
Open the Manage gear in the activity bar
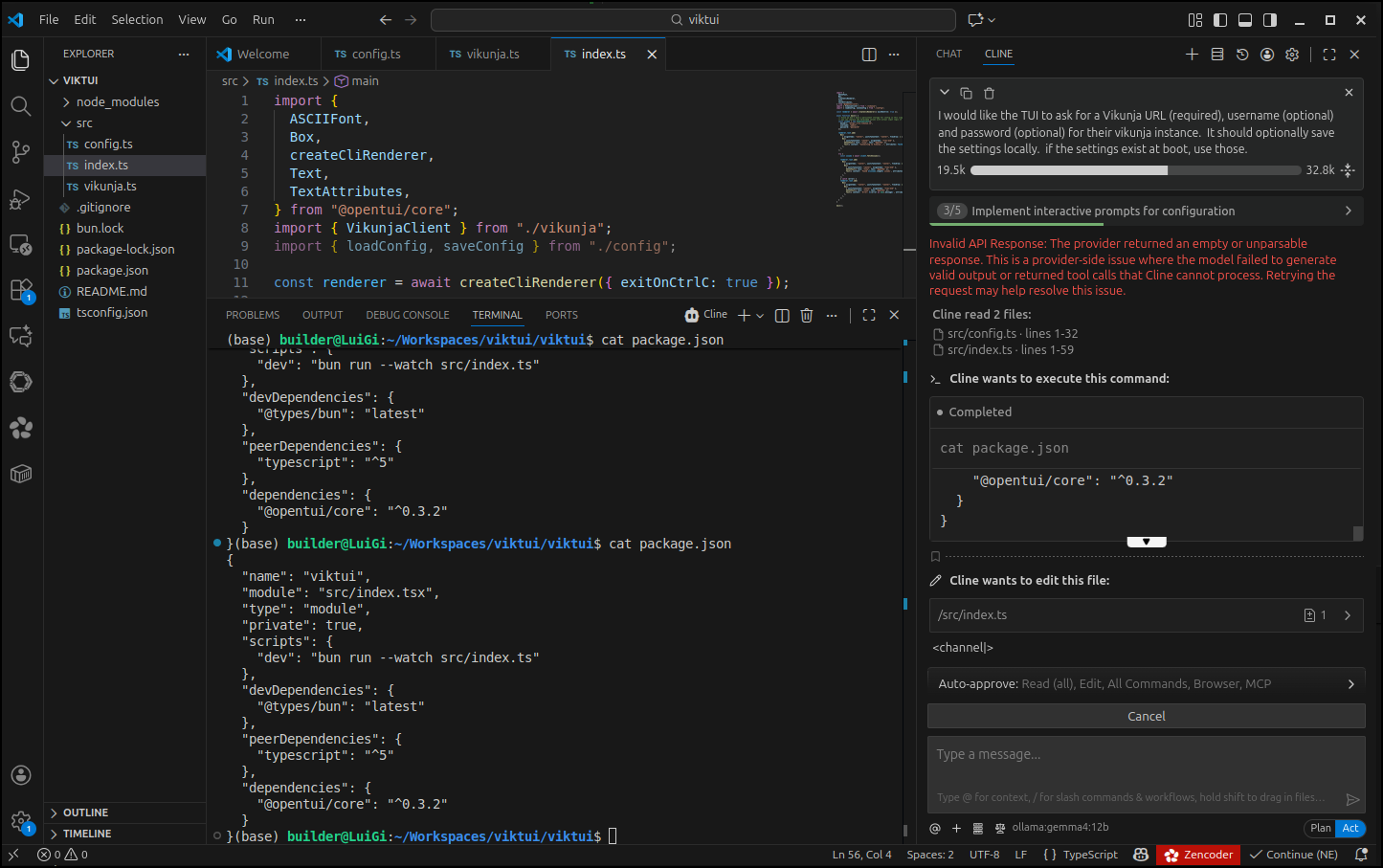21,821
